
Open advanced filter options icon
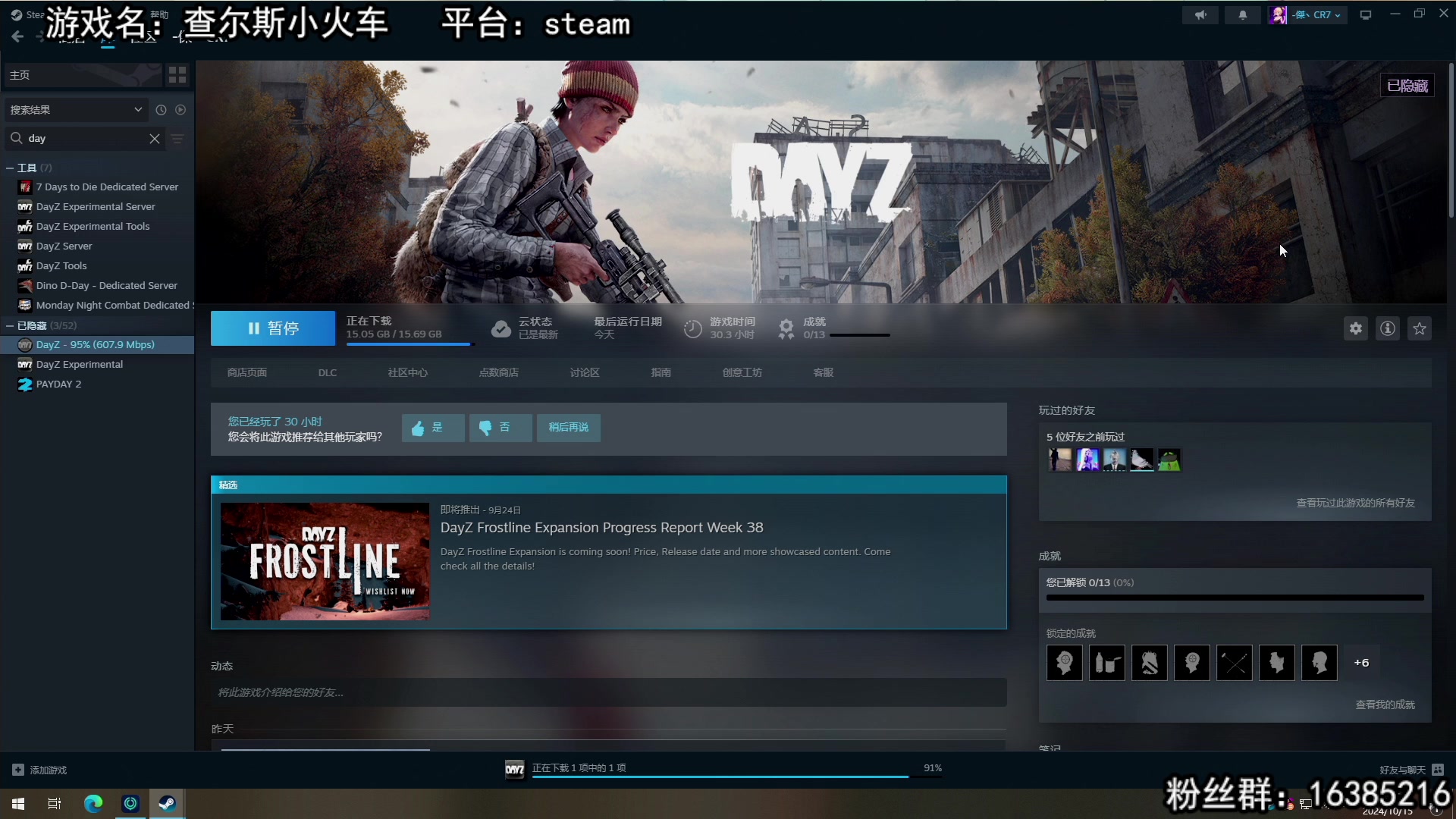(x=177, y=139)
